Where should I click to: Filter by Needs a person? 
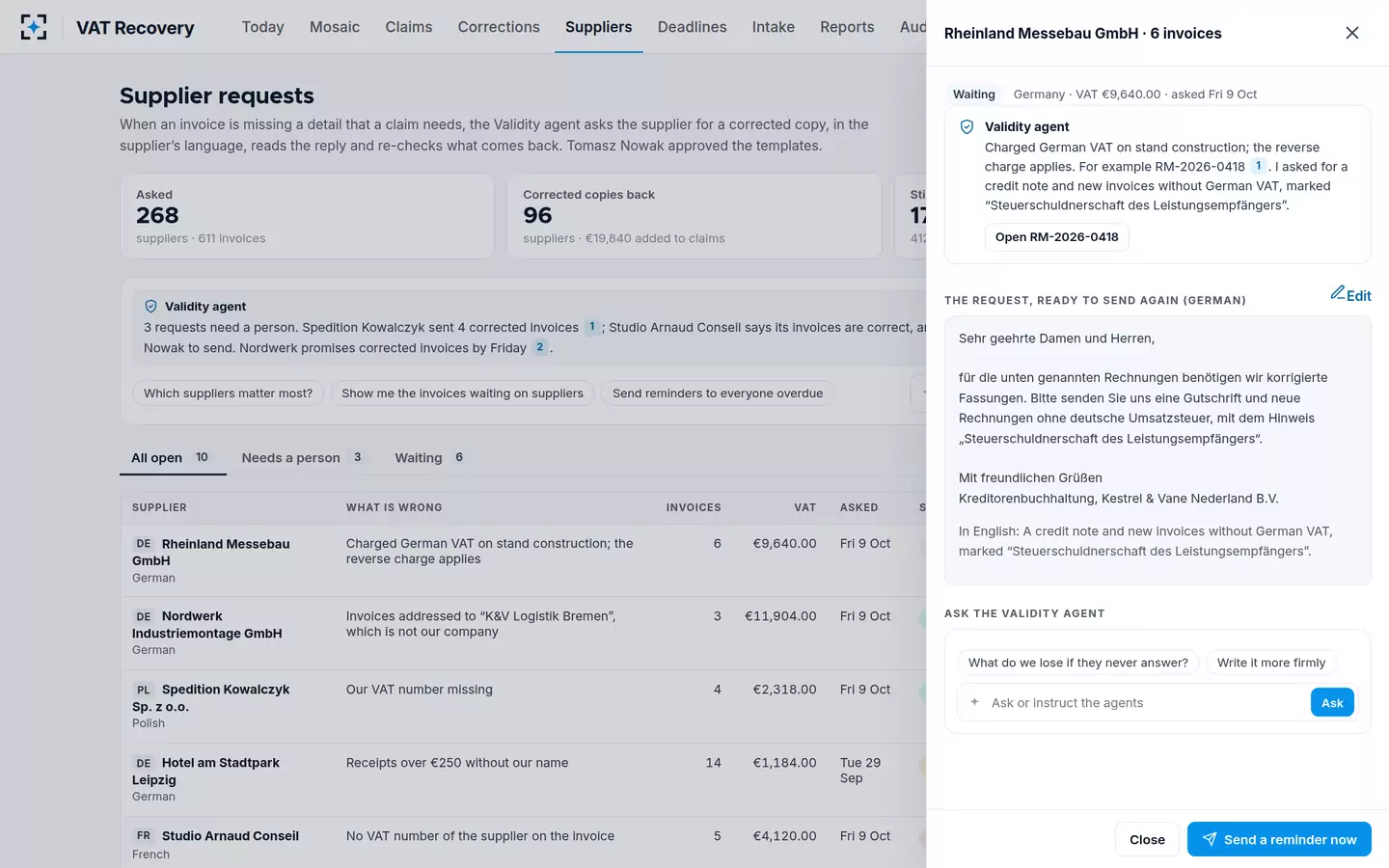tap(304, 458)
